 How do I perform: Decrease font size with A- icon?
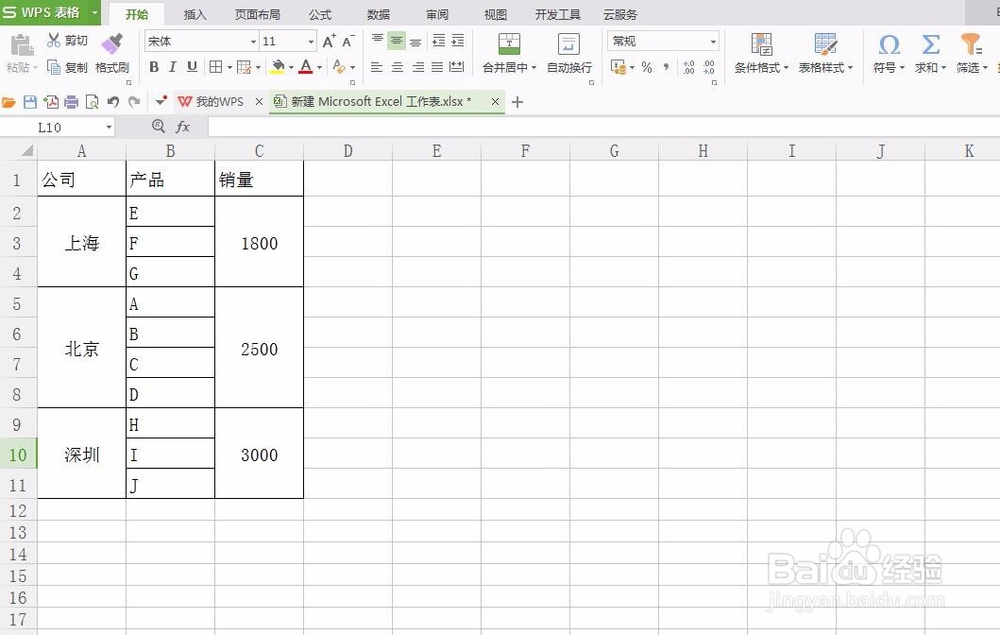[x=348, y=41]
